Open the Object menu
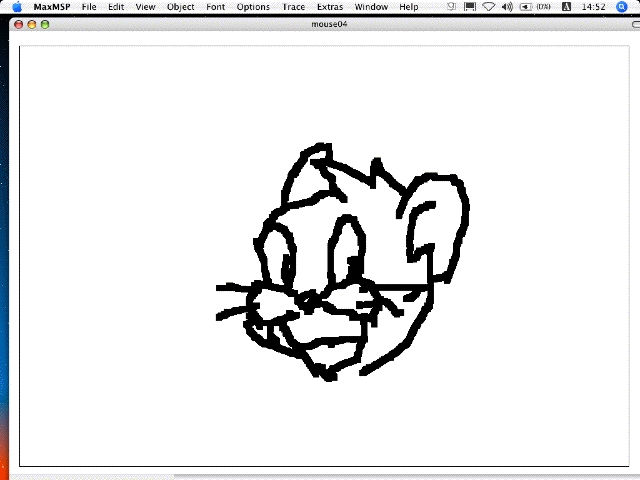 (181, 7)
